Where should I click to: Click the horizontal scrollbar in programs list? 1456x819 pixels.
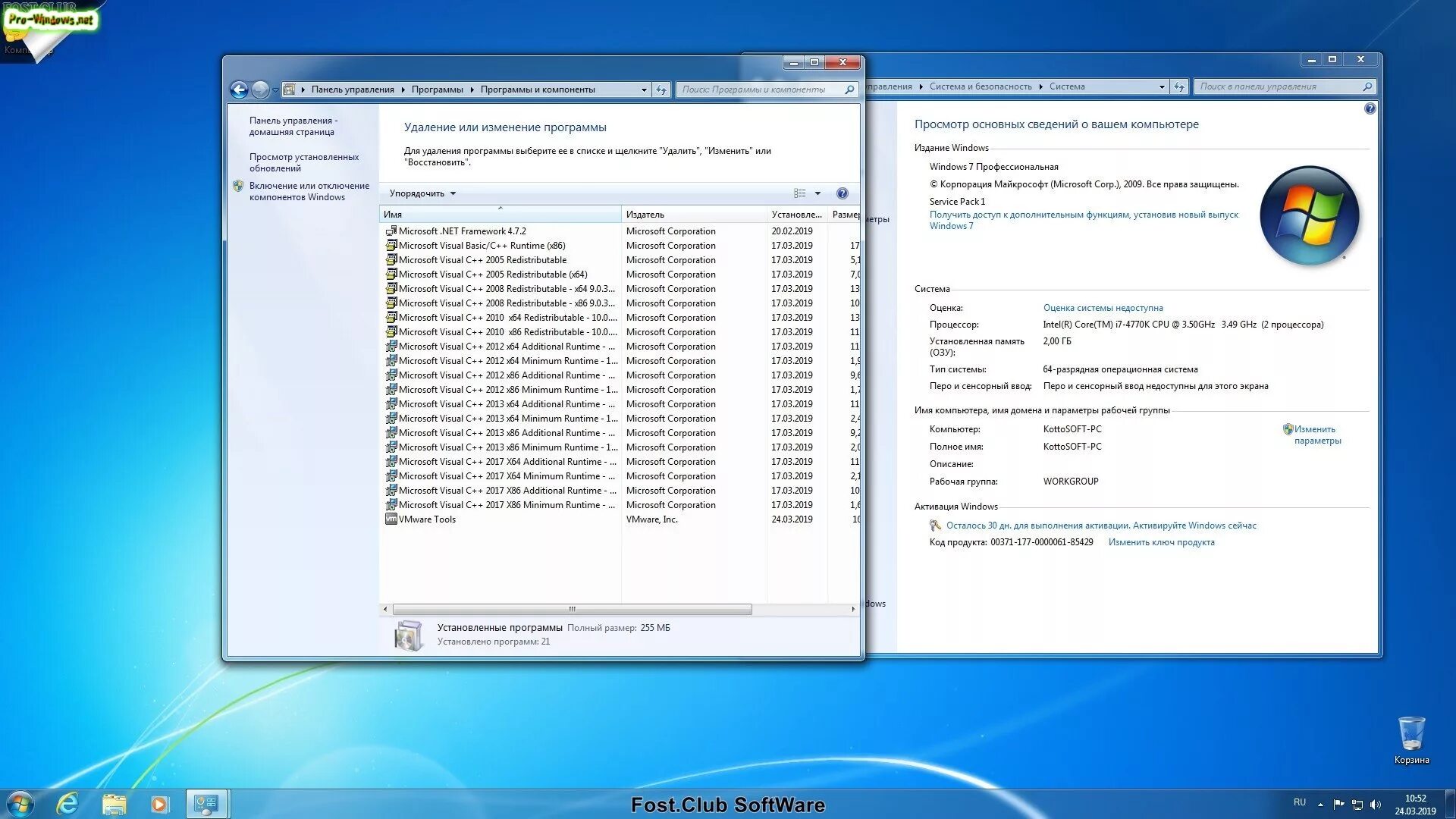click(x=573, y=609)
